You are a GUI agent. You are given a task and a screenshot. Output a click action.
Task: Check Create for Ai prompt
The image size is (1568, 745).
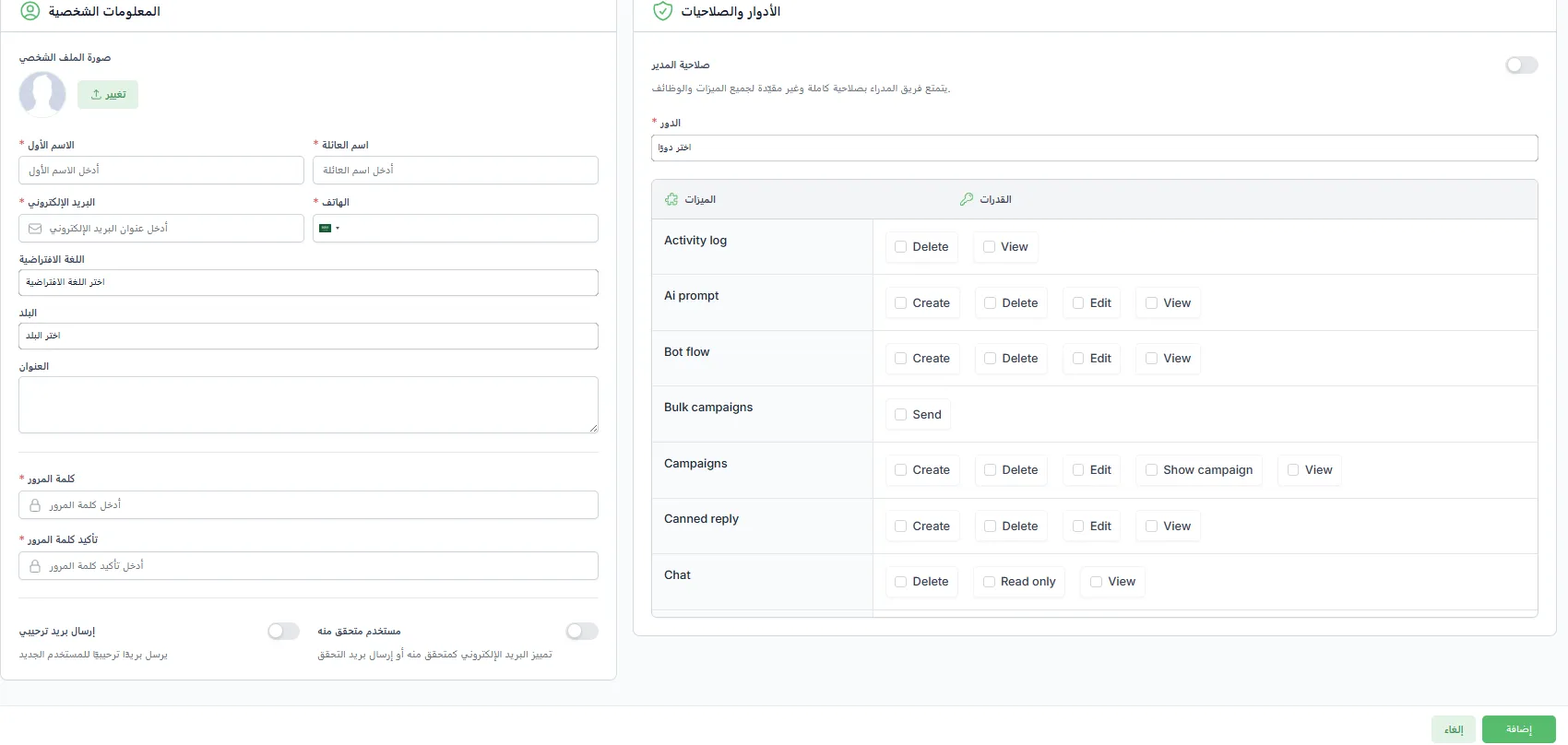click(900, 303)
